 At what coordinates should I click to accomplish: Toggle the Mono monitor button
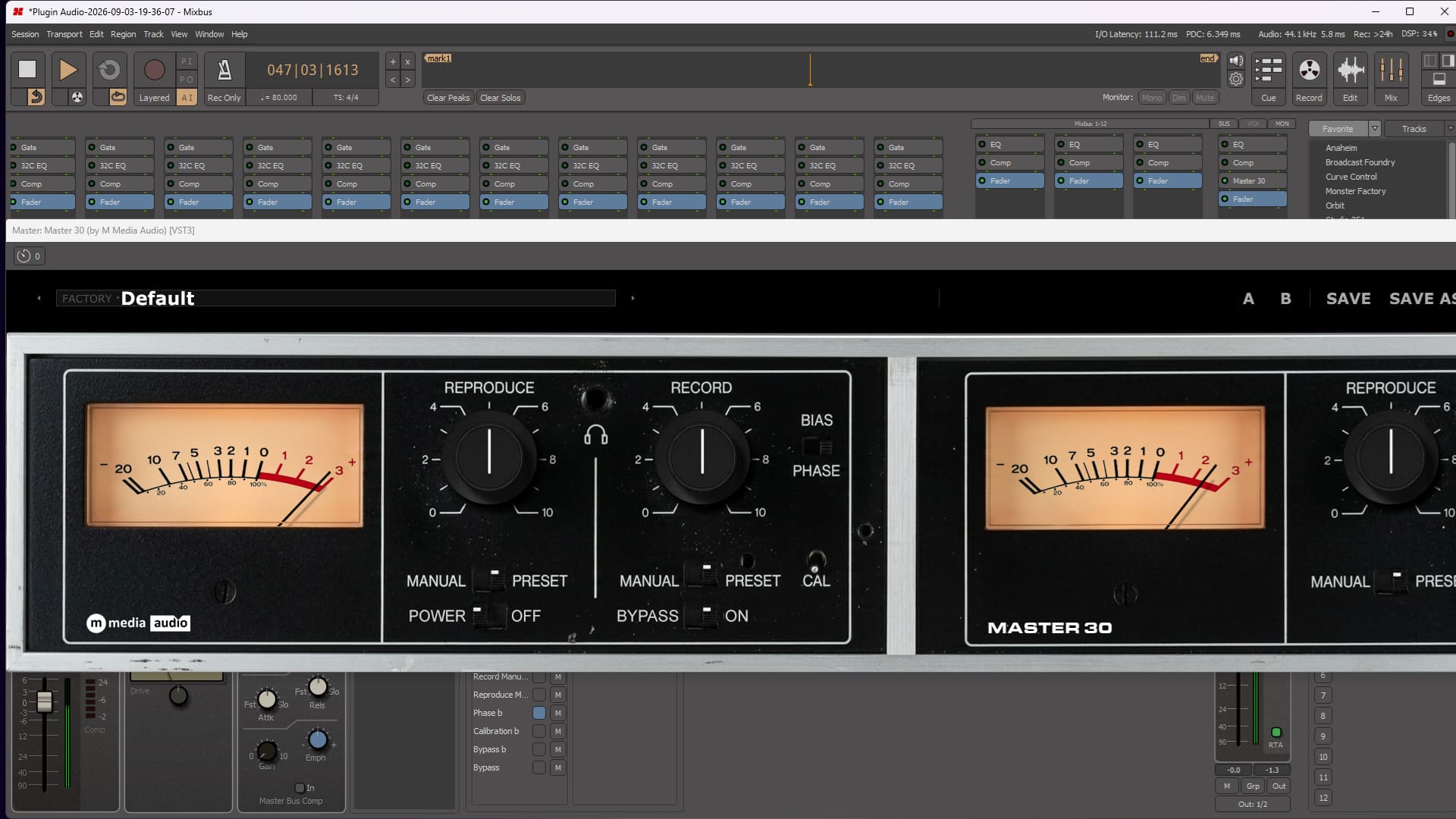coord(1152,97)
